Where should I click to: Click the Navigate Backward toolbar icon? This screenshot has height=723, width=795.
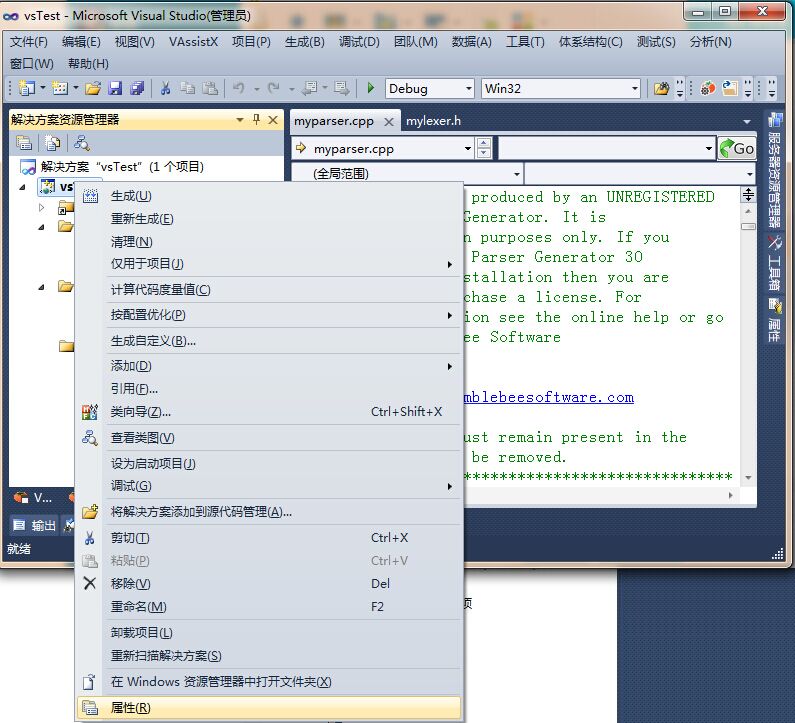click(x=309, y=88)
